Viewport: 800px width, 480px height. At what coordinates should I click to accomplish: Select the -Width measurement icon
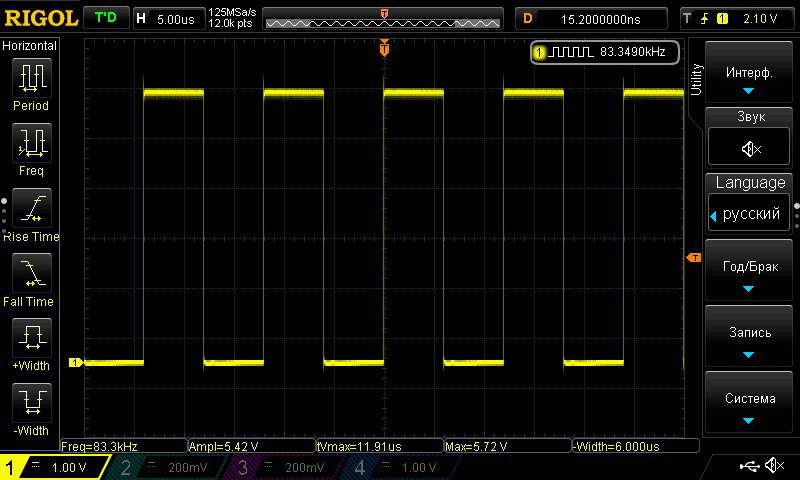[x=32, y=402]
